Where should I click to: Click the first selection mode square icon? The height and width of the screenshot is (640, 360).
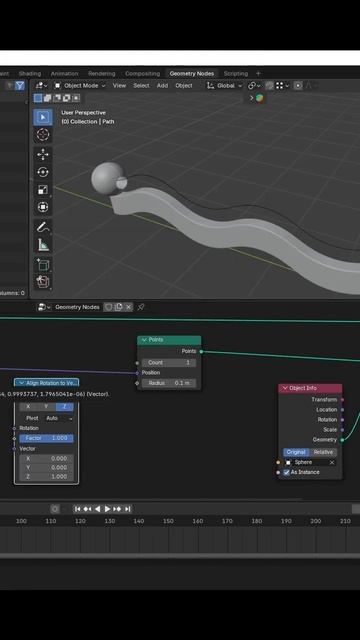pyautogui.click(x=38, y=98)
